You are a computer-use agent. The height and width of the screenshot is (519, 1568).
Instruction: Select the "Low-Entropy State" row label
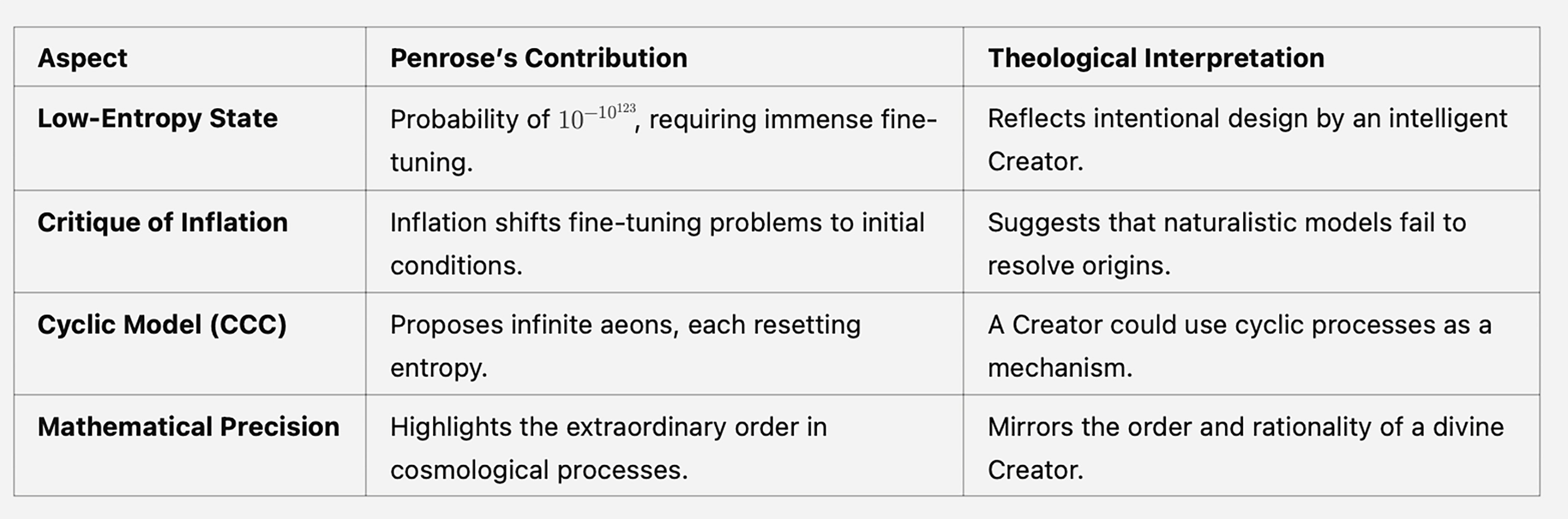(158, 118)
